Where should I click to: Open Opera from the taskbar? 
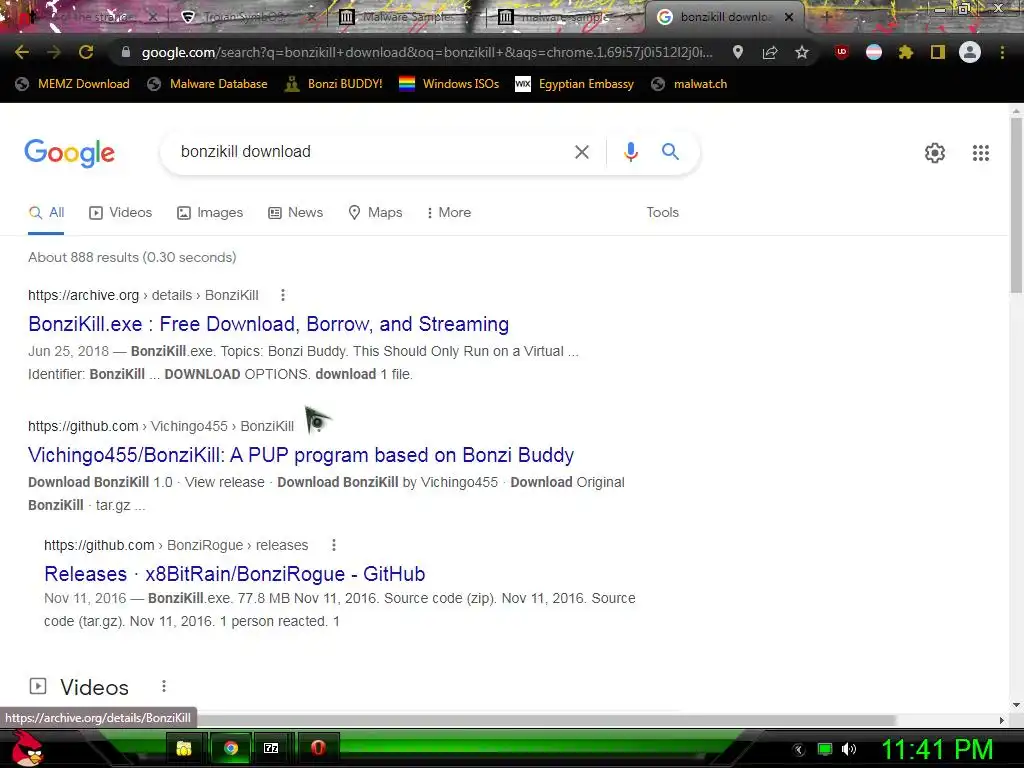pos(318,748)
